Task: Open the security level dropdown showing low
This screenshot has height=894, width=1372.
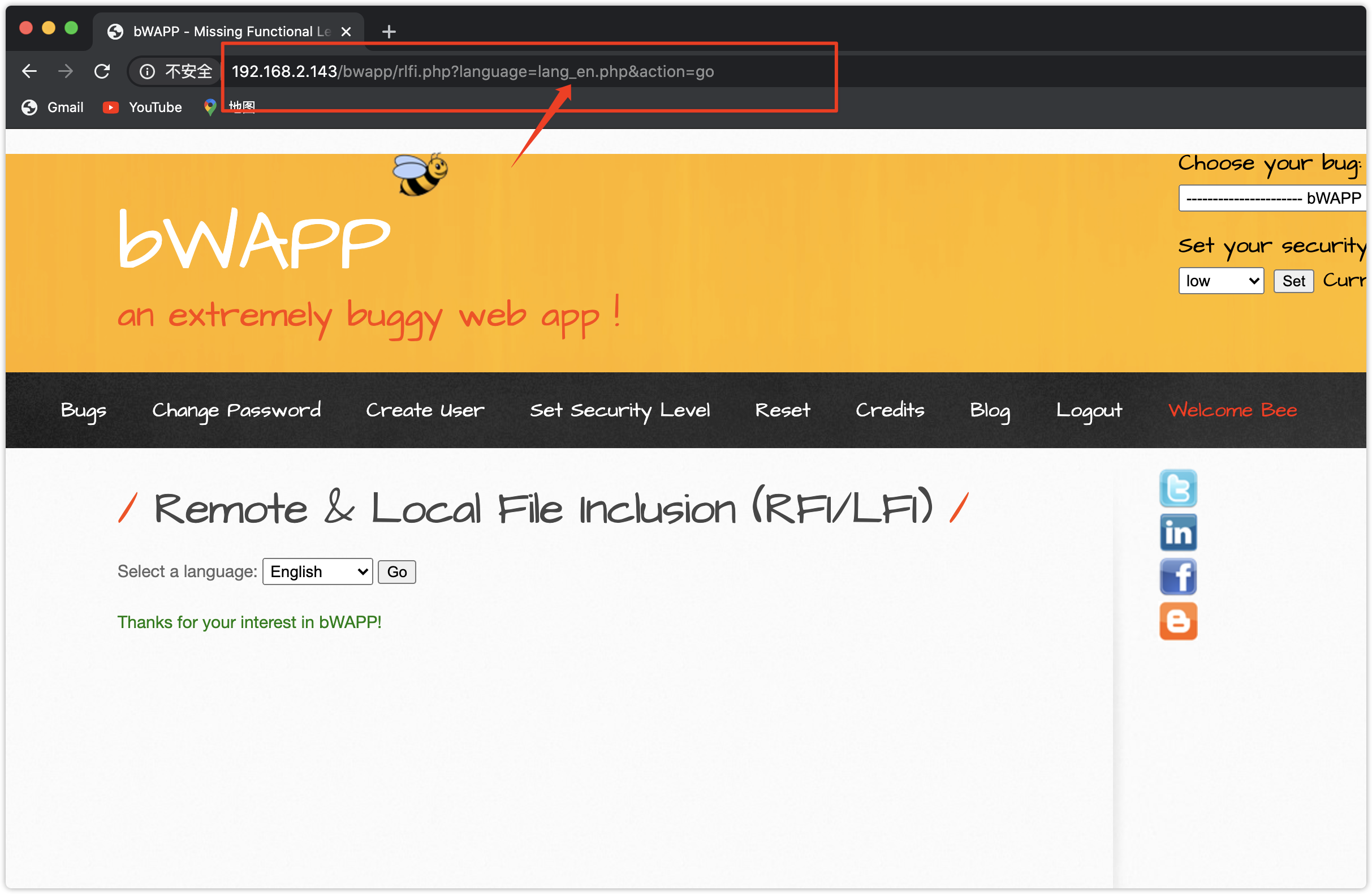Action: coord(1221,281)
